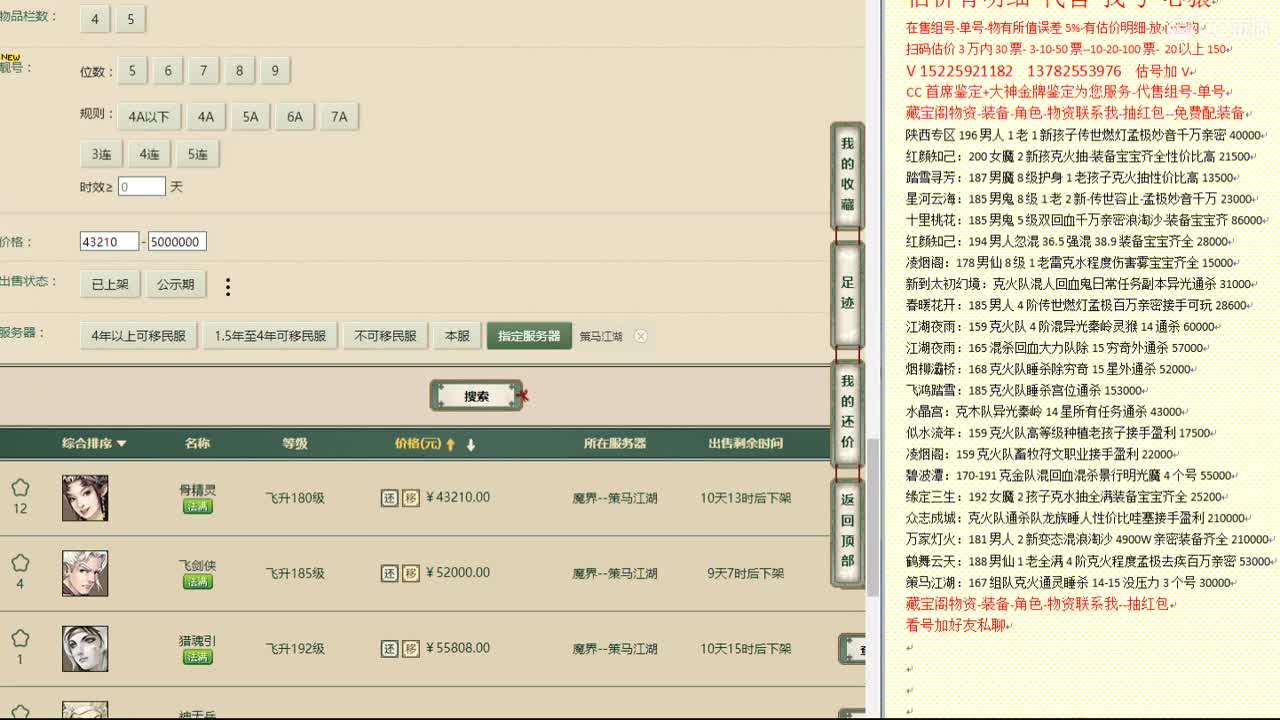Viewport: 1280px width, 720px height.
Task: Remove the 策马江湖 server tag
Action: point(641,336)
